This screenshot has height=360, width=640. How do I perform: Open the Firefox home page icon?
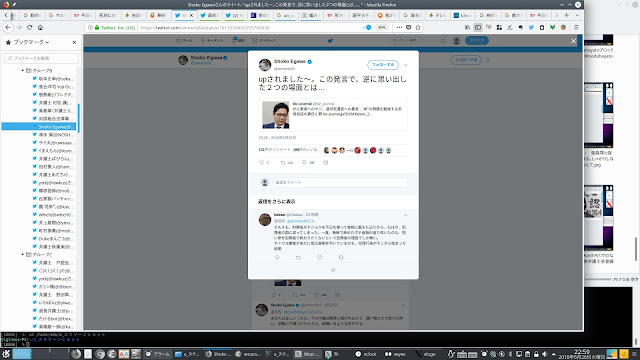click(x=40, y=27)
